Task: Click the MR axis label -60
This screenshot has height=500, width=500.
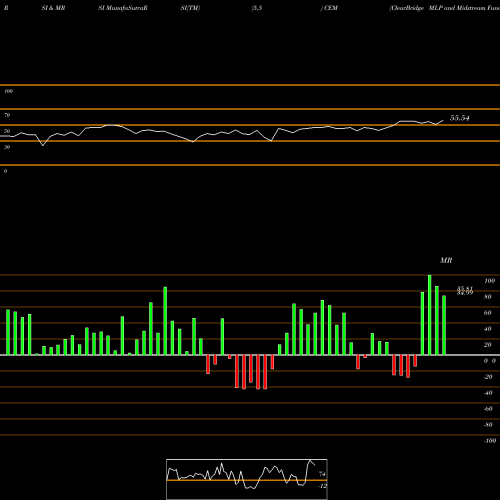Action: tap(488, 409)
